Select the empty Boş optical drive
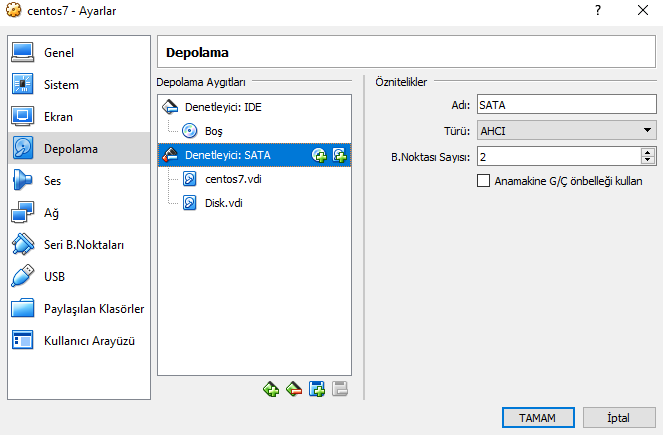 (x=214, y=131)
